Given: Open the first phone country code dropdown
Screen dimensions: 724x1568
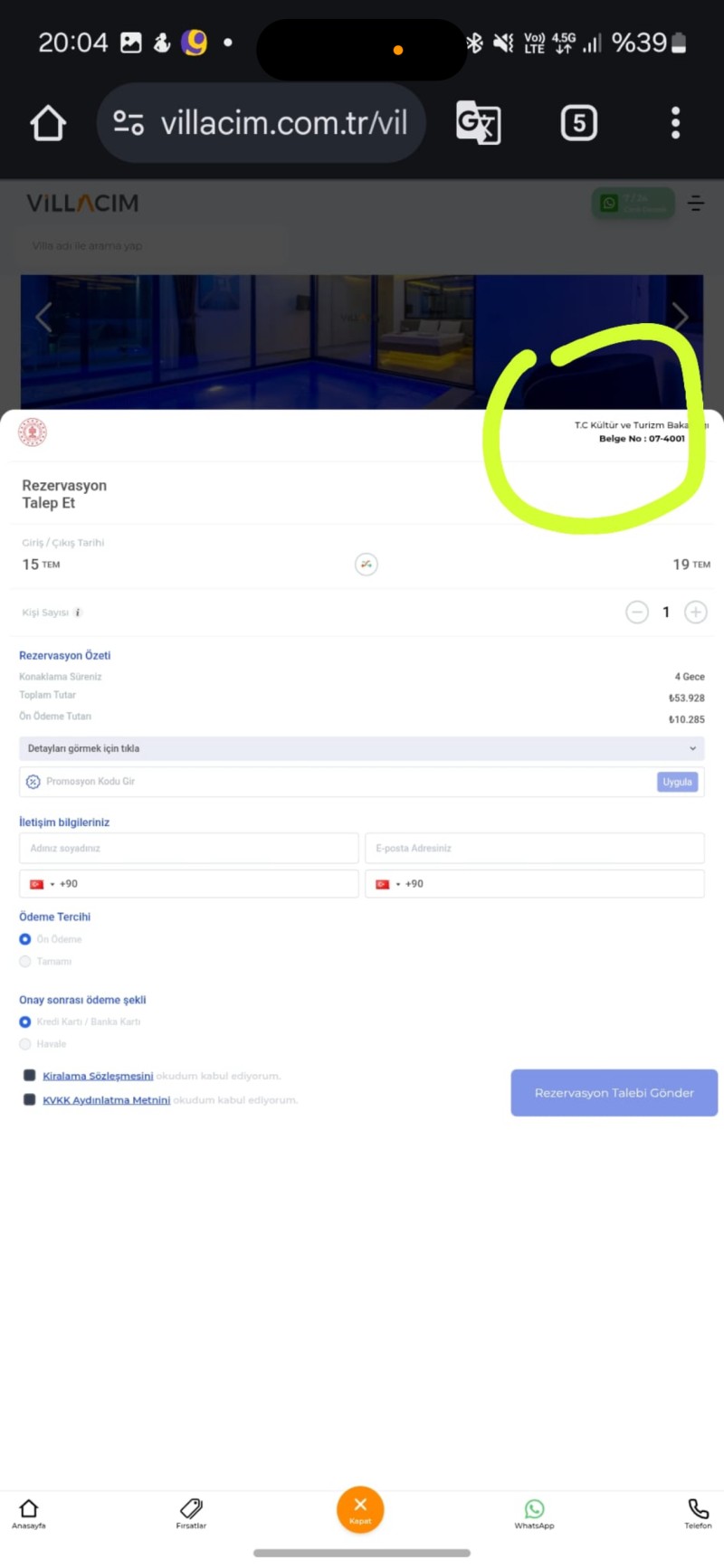Looking at the screenshot, I should 42,884.
